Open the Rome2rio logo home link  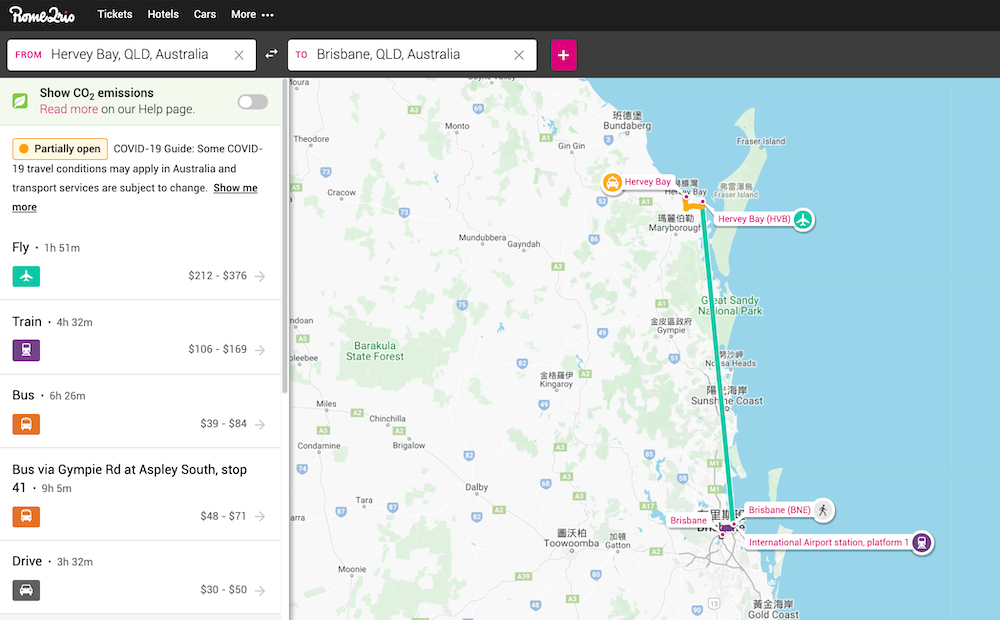tap(42, 14)
